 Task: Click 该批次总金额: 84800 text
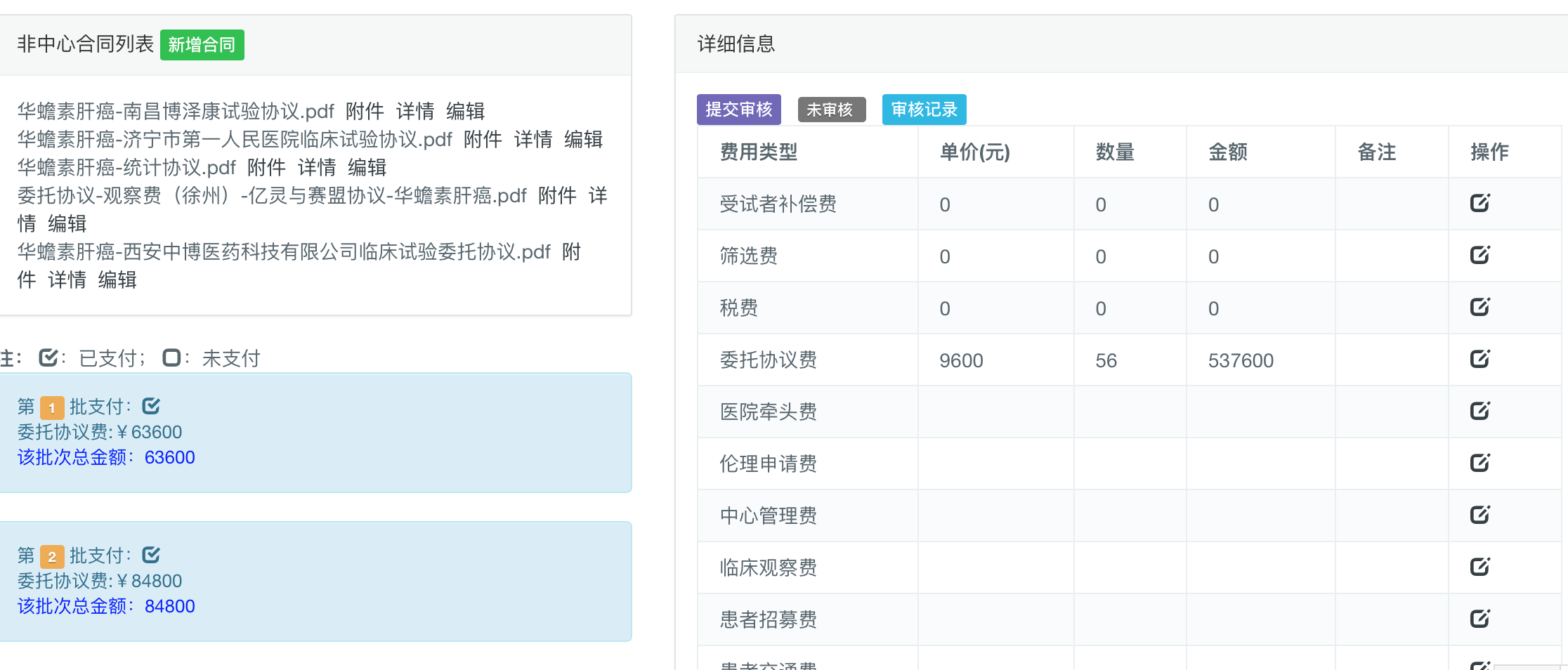point(106,606)
